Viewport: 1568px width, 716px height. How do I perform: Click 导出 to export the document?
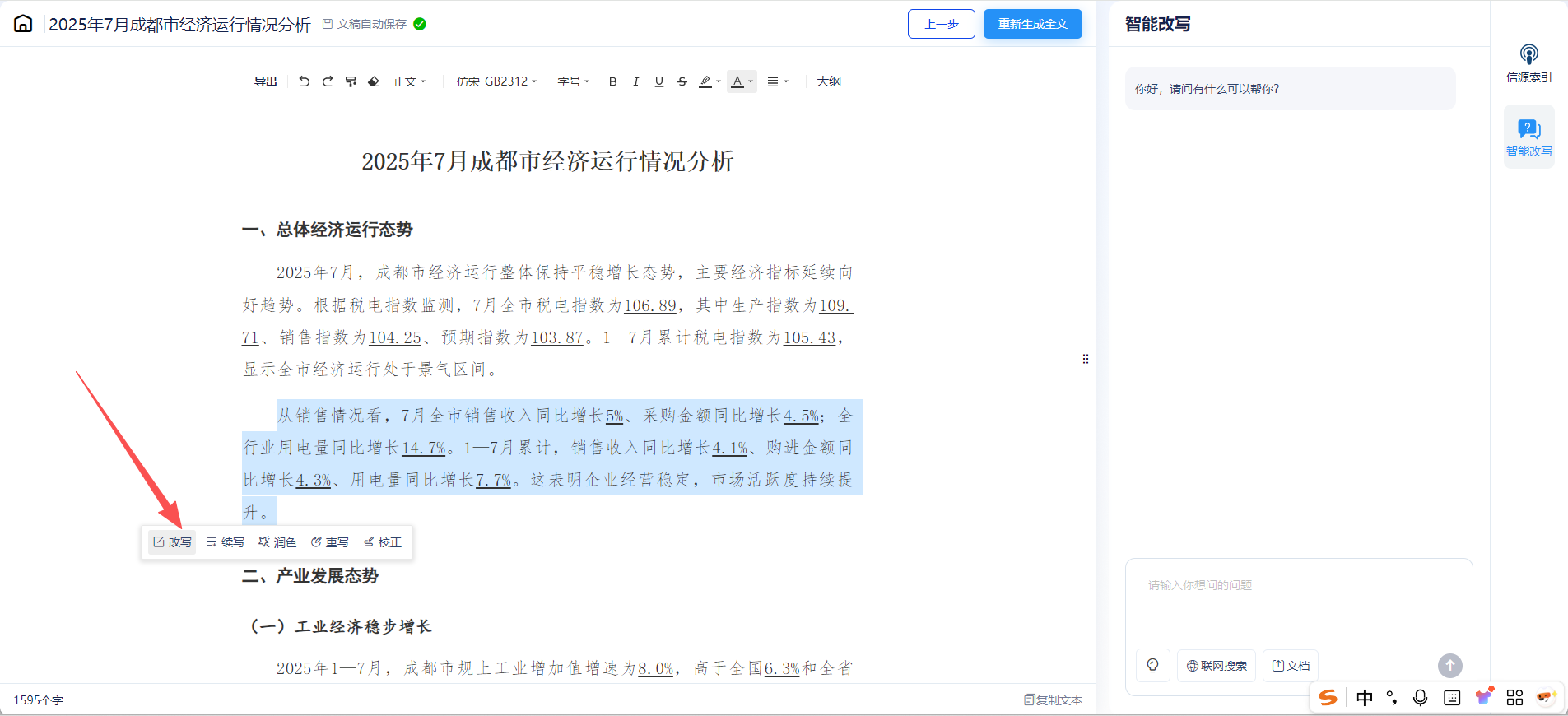tap(266, 81)
